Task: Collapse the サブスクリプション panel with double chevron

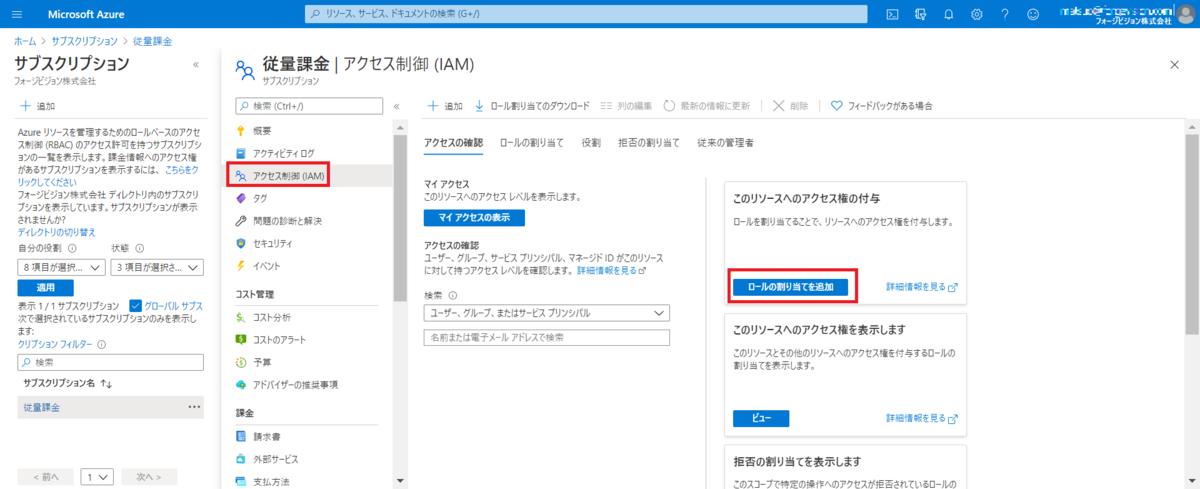Action: point(196,65)
